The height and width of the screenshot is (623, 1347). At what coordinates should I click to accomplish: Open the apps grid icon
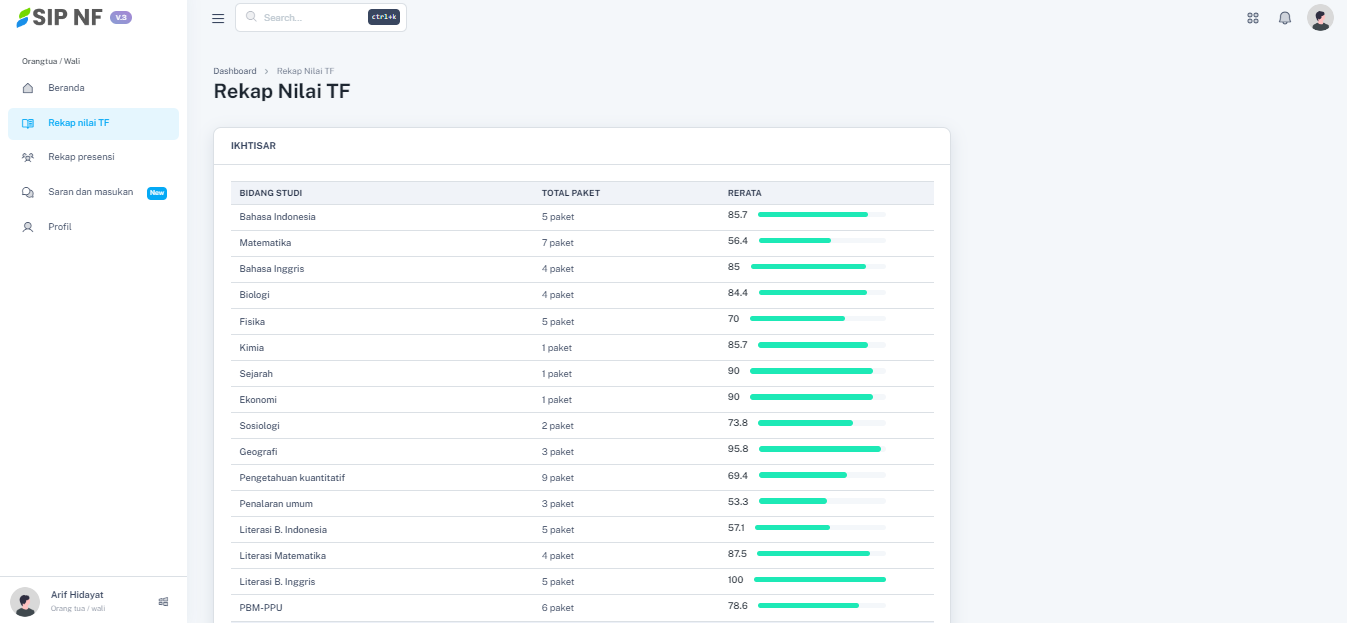(x=1253, y=18)
